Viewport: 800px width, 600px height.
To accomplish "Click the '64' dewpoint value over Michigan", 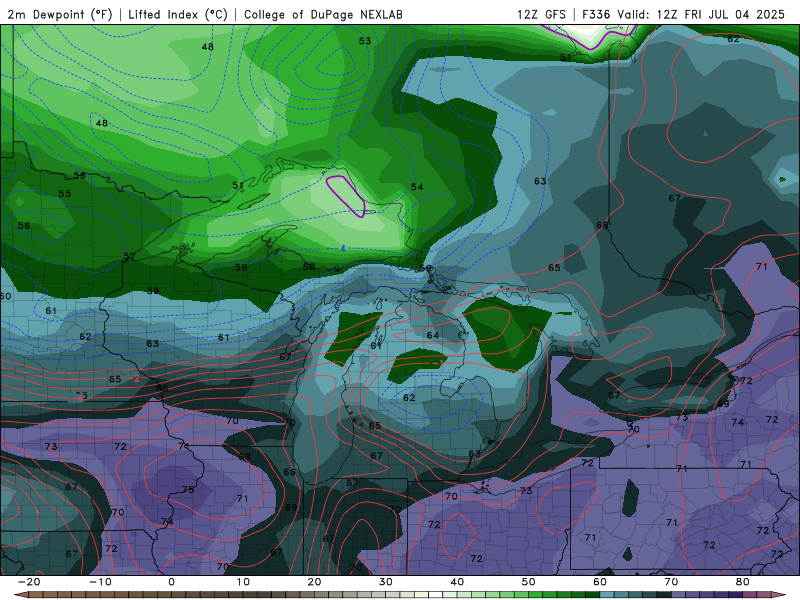I will (x=433, y=335).
